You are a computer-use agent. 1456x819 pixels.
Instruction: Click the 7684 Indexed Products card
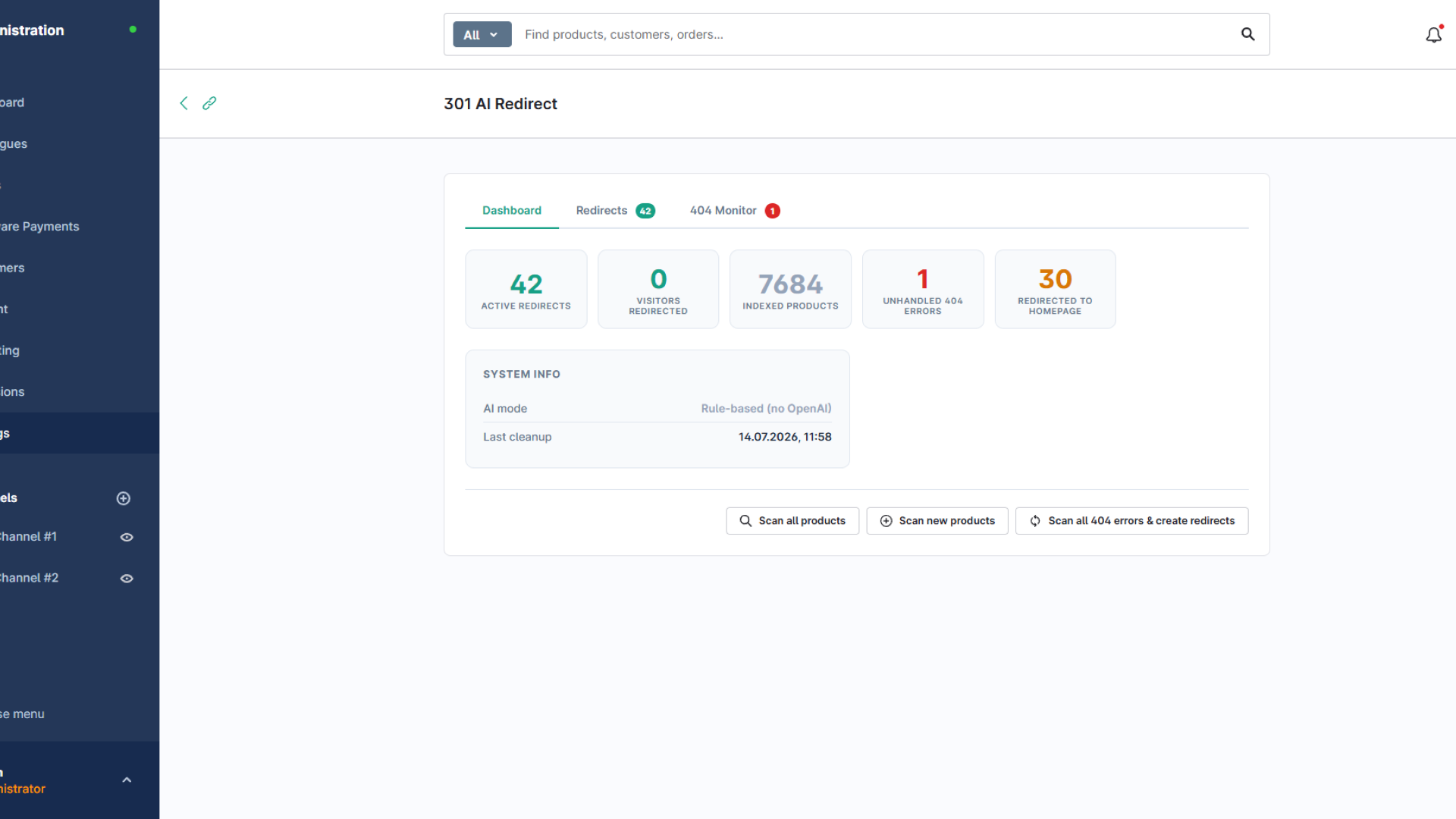pos(790,290)
